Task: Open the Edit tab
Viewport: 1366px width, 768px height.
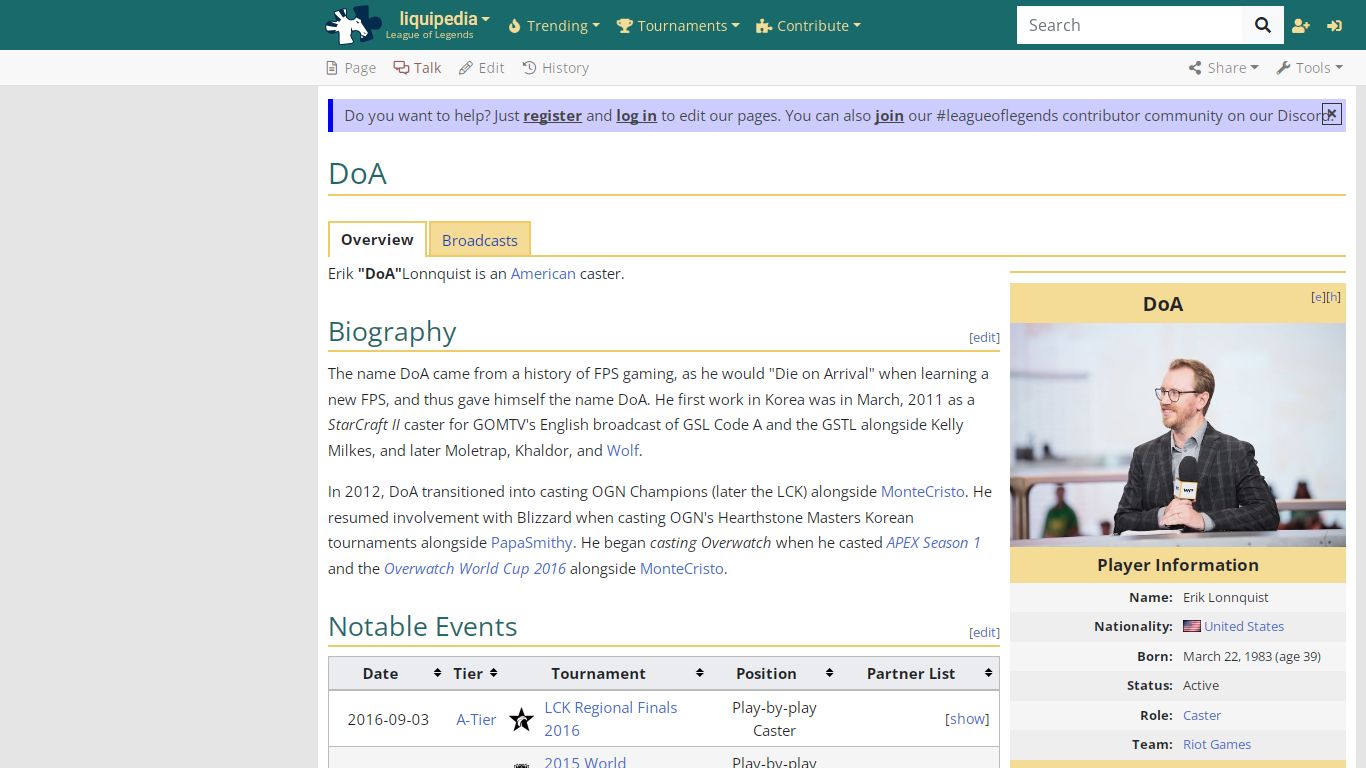Action: point(481,68)
